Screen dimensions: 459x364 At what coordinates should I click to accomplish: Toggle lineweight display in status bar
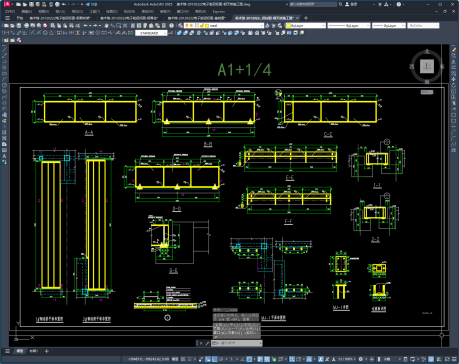click(260, 359)
